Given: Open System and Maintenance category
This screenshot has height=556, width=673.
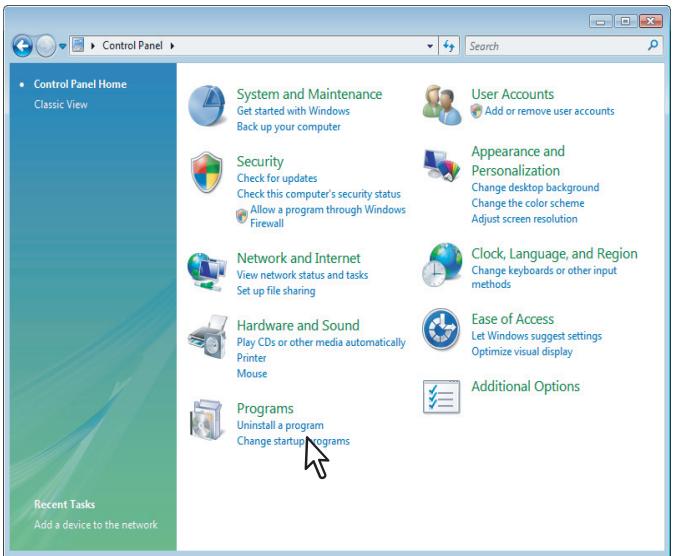Looking at the screenshot, I should pos(309,94).
